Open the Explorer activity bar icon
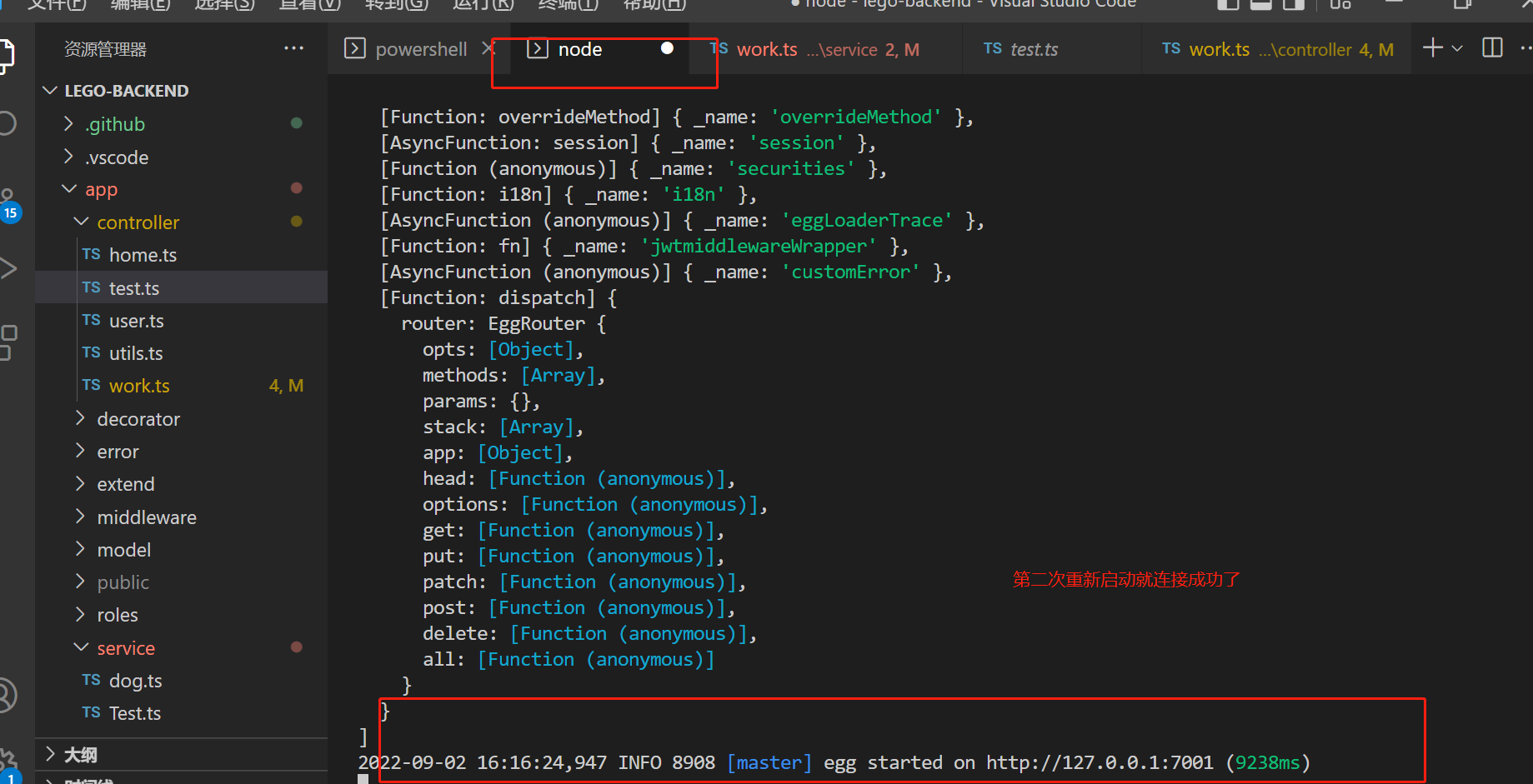The image size is (1533, 784). point(7,57)
